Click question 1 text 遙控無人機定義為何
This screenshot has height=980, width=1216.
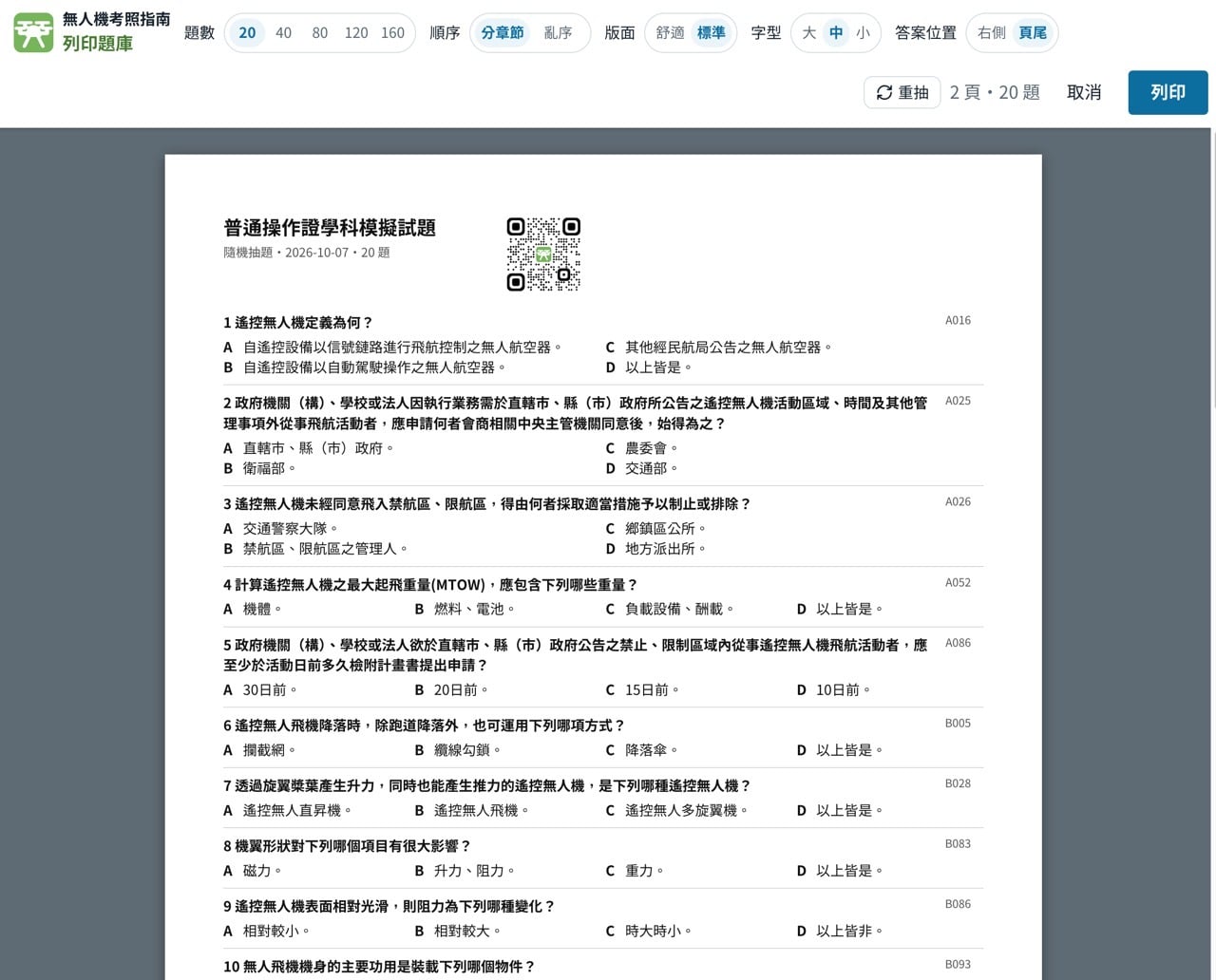(x=298, y=323)
